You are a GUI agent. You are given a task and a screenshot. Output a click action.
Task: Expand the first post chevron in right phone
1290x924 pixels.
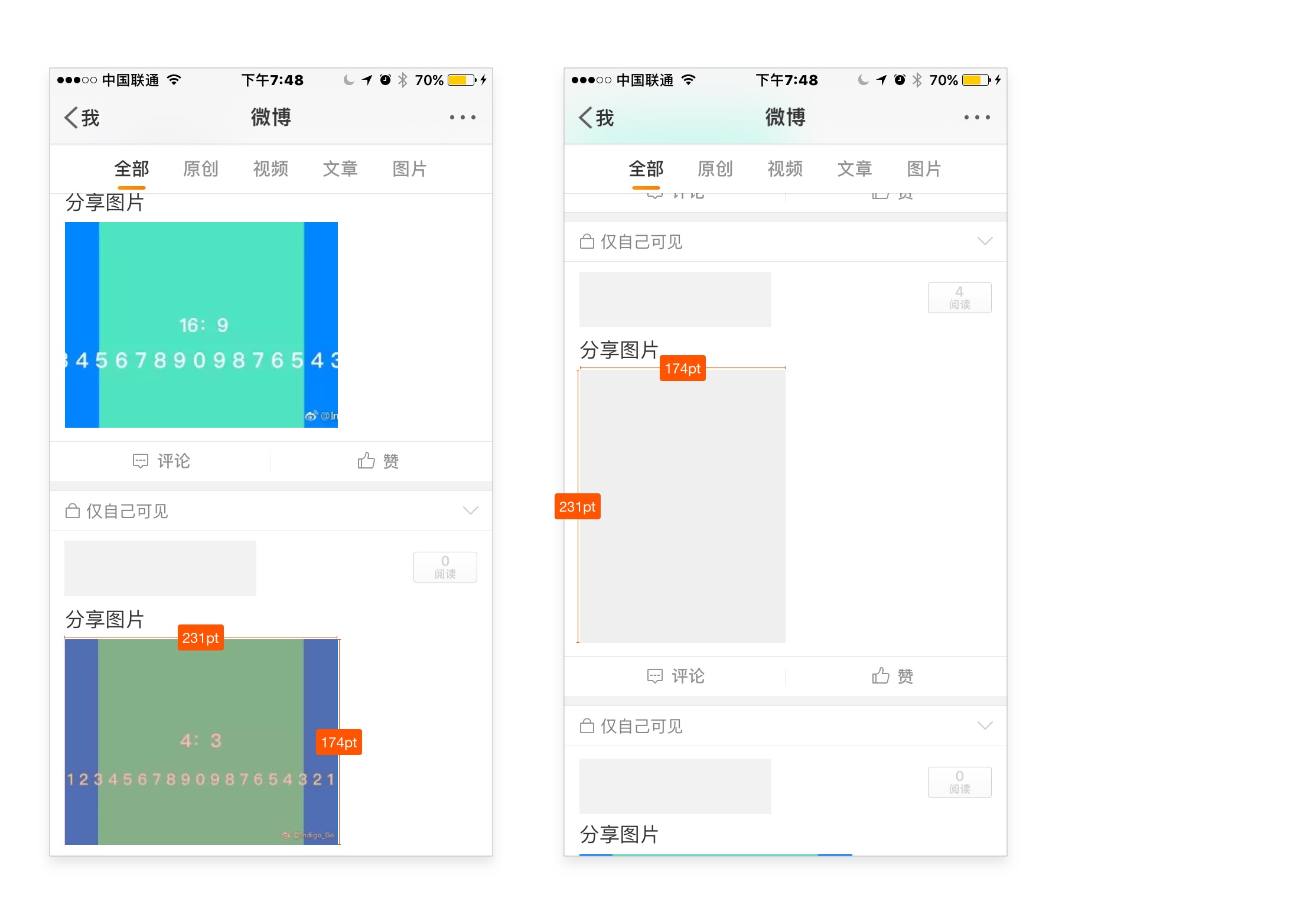click(985, 241)
